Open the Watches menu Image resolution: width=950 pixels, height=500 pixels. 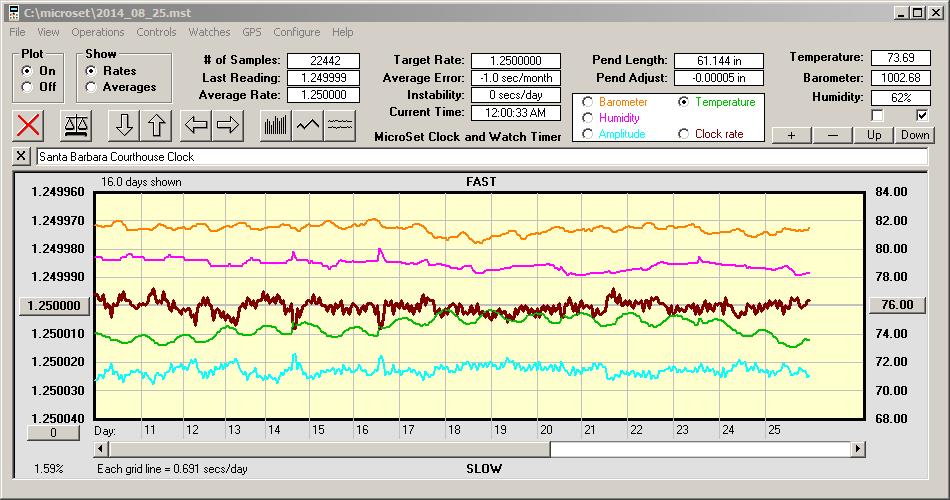209,32
